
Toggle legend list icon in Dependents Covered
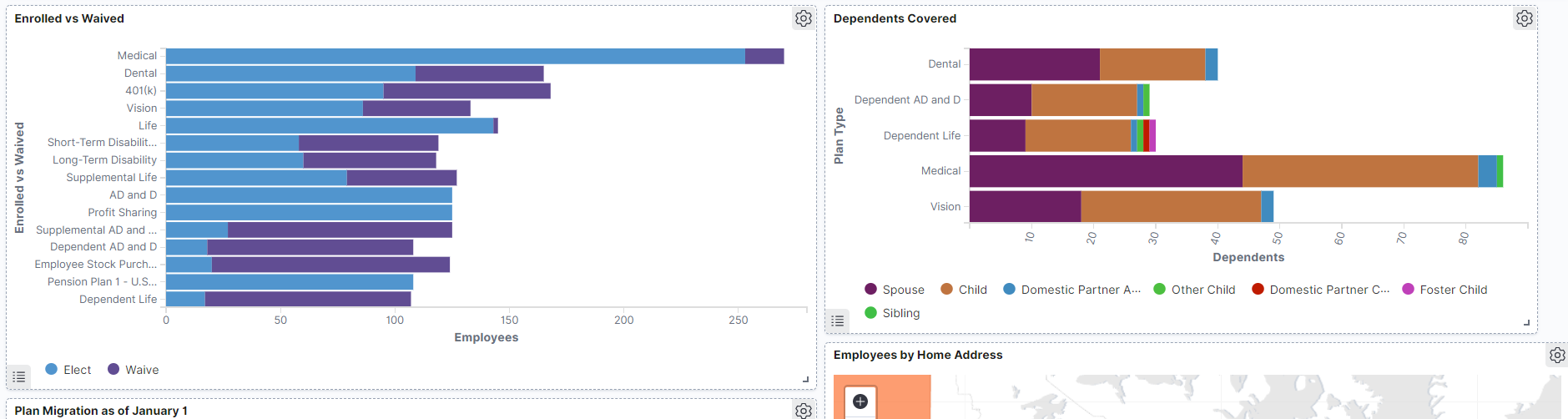838,321
